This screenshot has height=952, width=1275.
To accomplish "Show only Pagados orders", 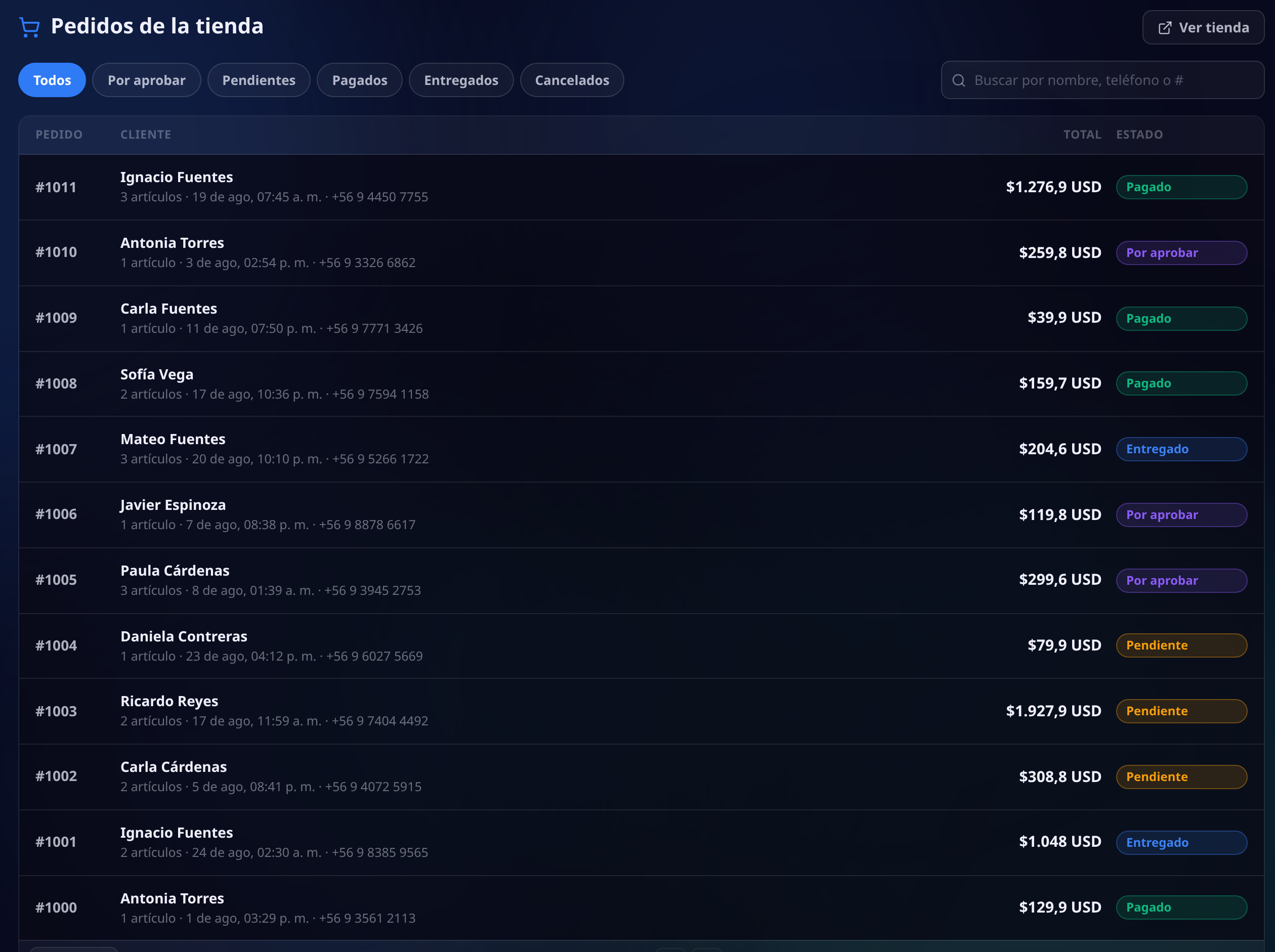I will pyautogui.click(x=360, y=80).
